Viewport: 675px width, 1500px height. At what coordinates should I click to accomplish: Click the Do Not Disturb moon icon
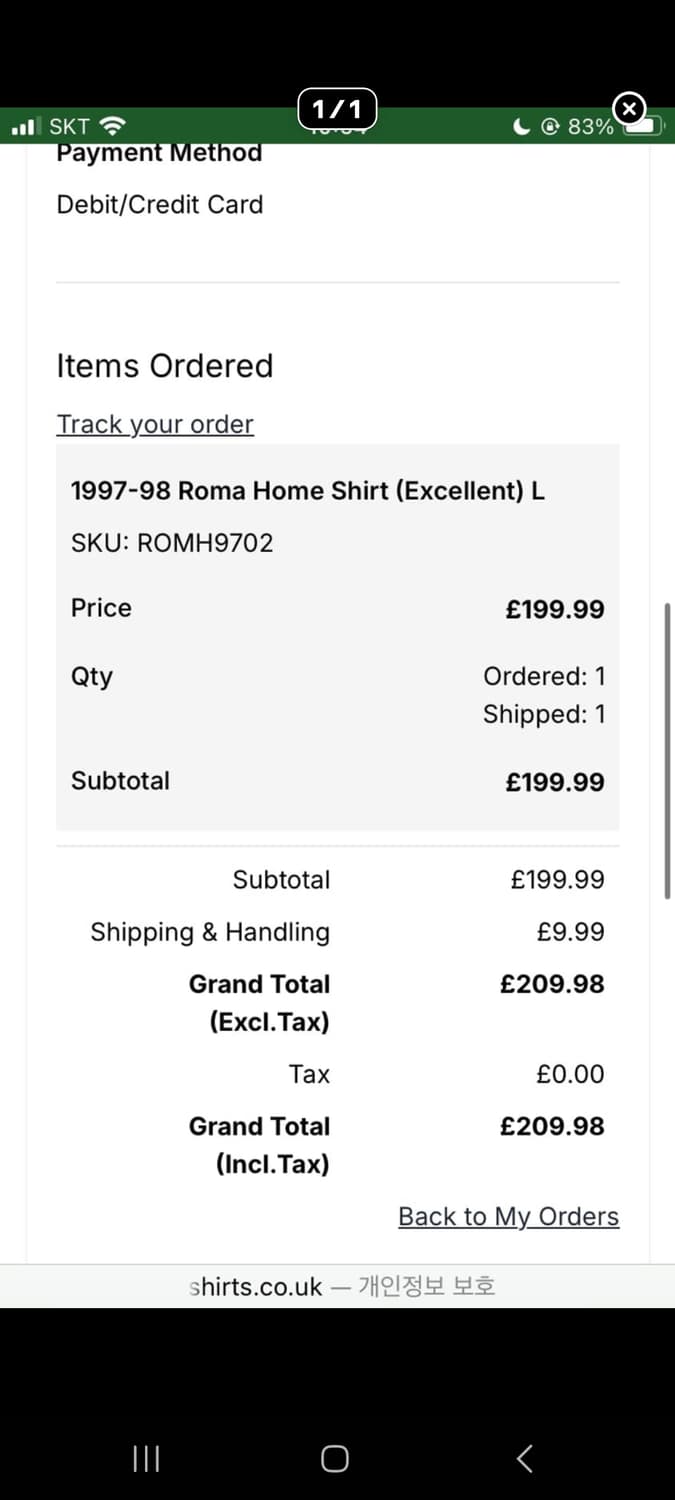pyautogui.click(x=521, y=127)
